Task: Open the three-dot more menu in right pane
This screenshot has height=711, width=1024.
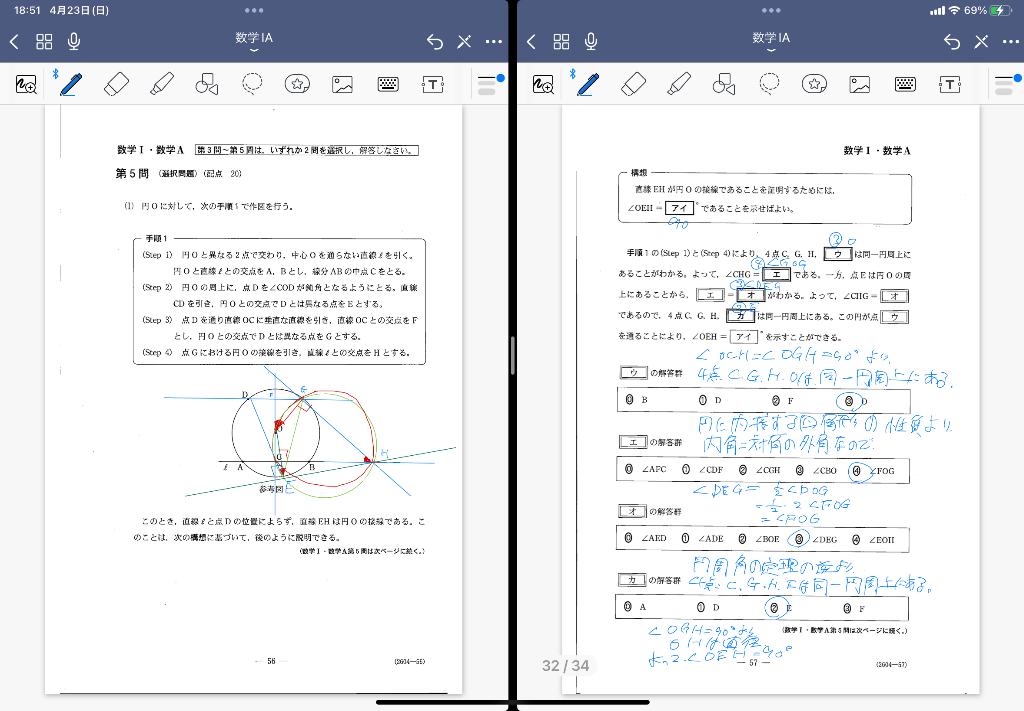Action: 1010,41
